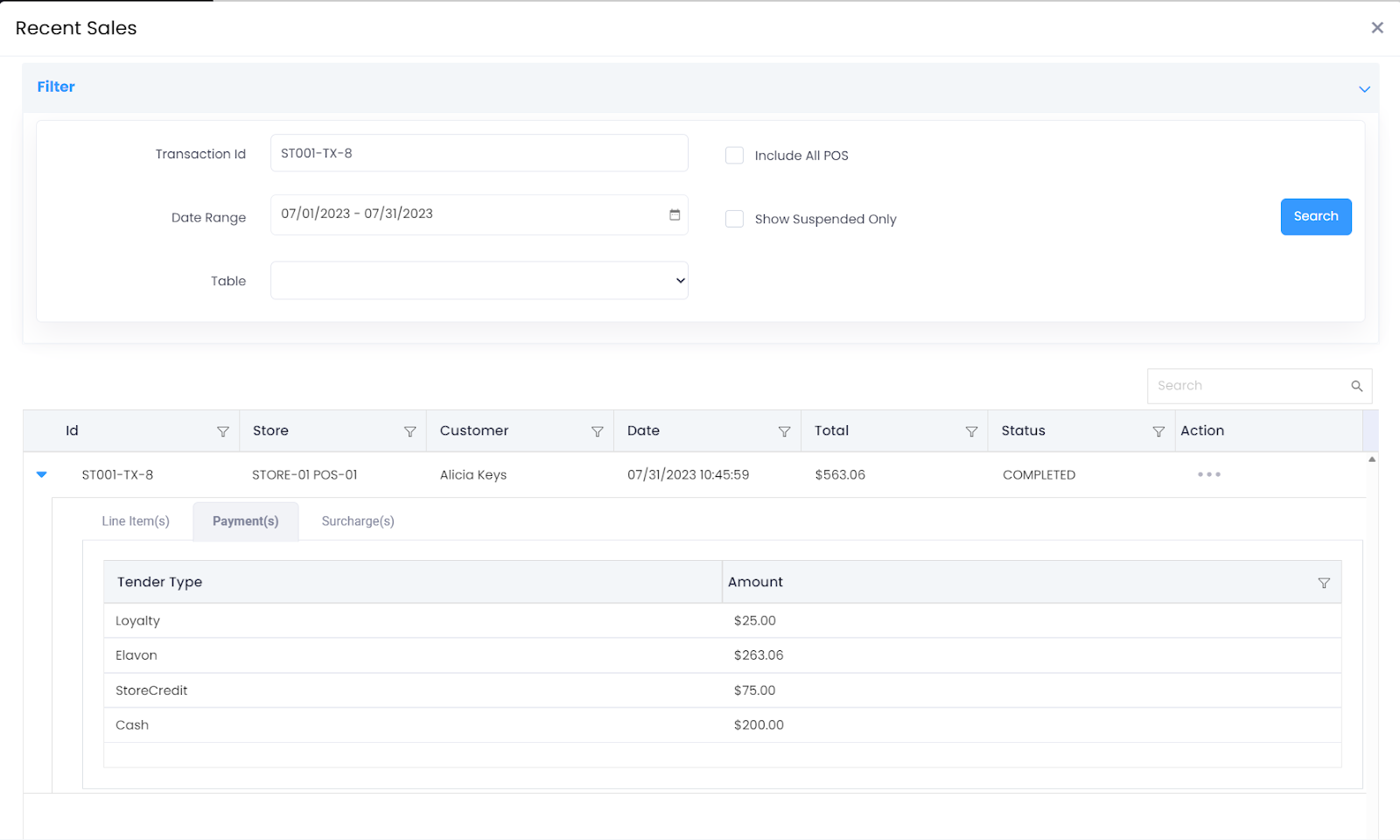Collapse the Filter panel chevron

1363,89
